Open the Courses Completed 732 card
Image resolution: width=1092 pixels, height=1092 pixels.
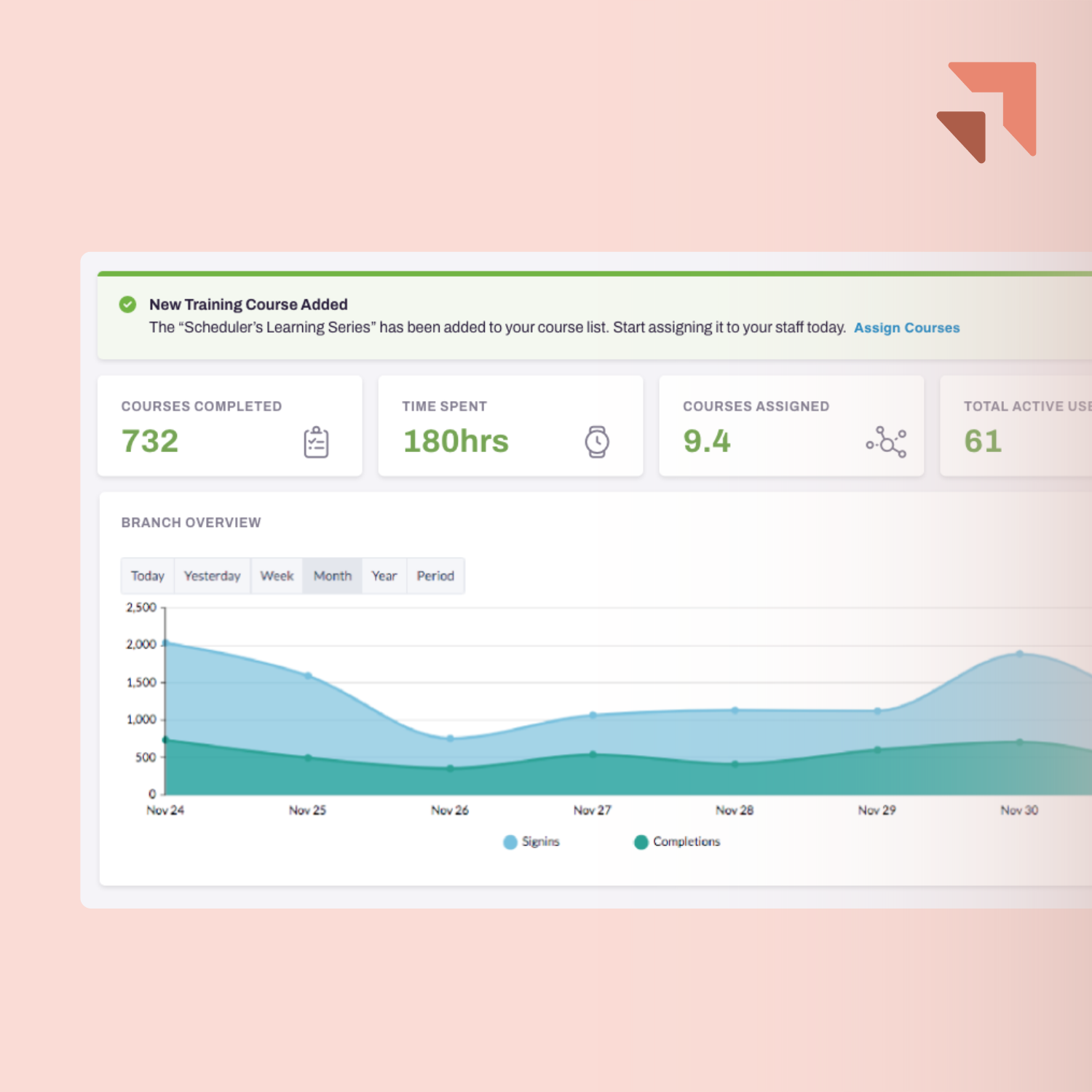230,426
